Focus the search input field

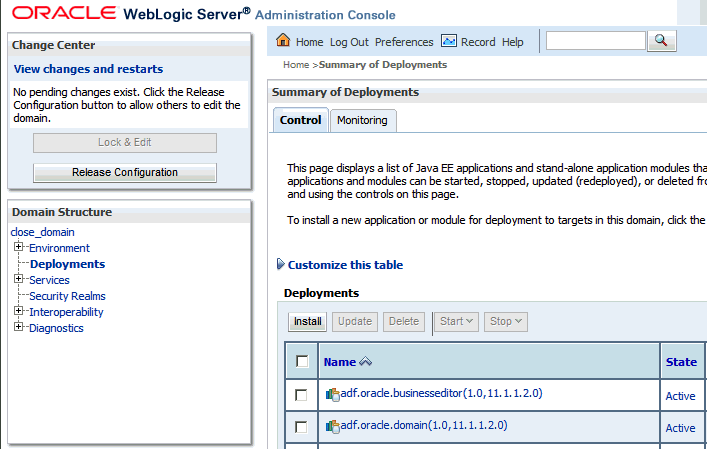click(596, 41)
